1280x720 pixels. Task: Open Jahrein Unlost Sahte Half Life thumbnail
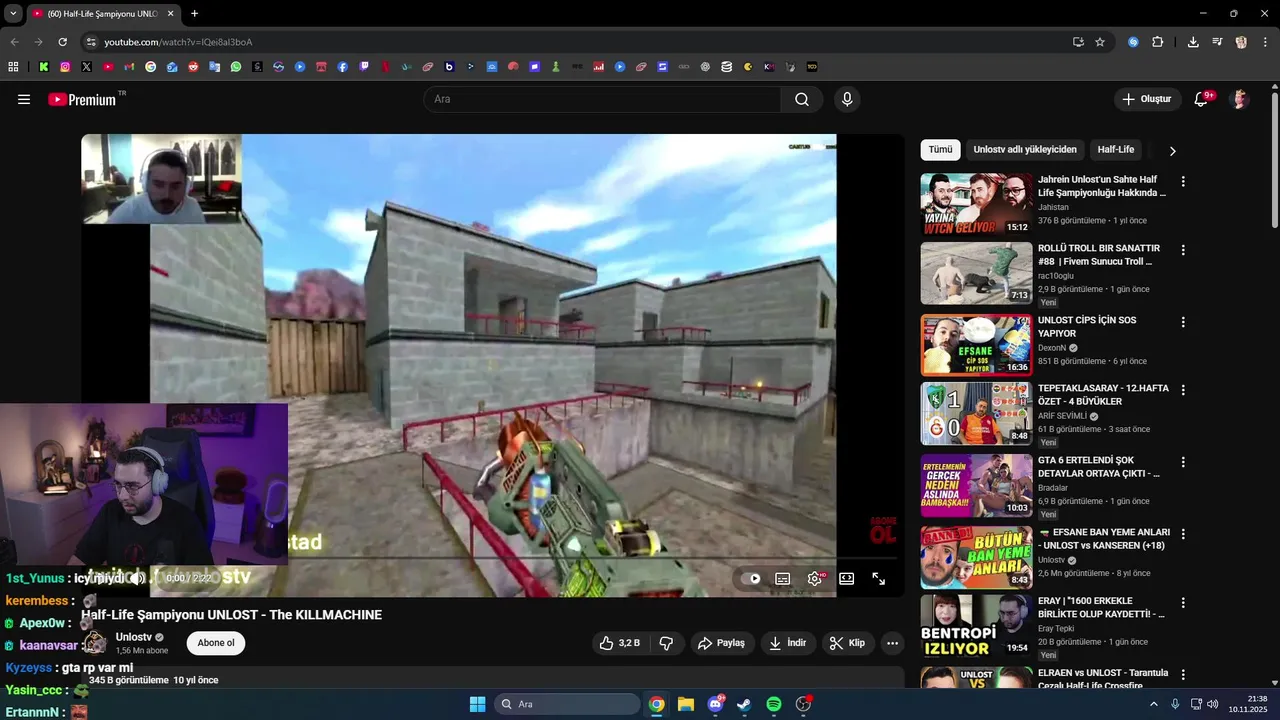[976, 204]
